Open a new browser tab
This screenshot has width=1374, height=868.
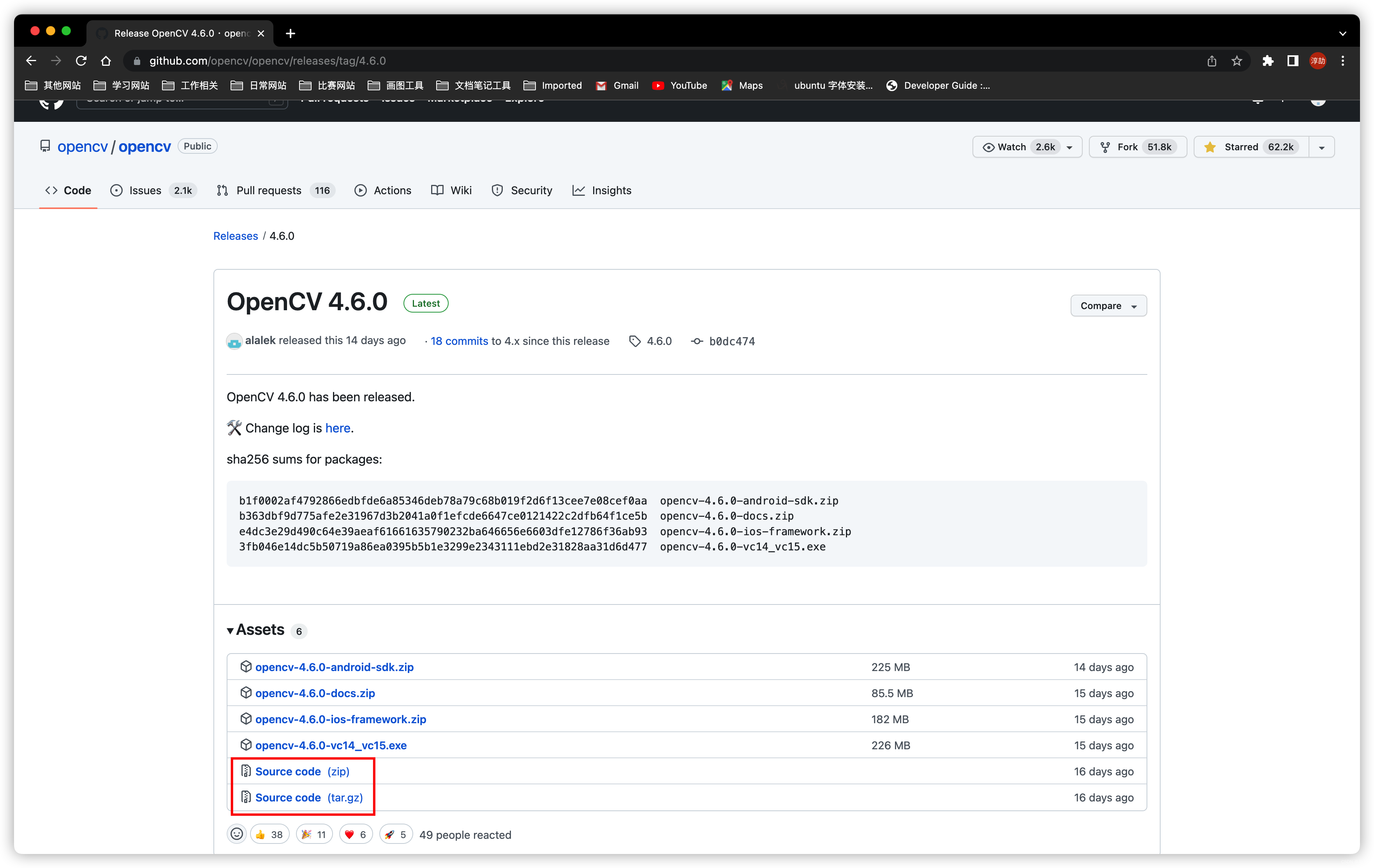tap(291, 33)
